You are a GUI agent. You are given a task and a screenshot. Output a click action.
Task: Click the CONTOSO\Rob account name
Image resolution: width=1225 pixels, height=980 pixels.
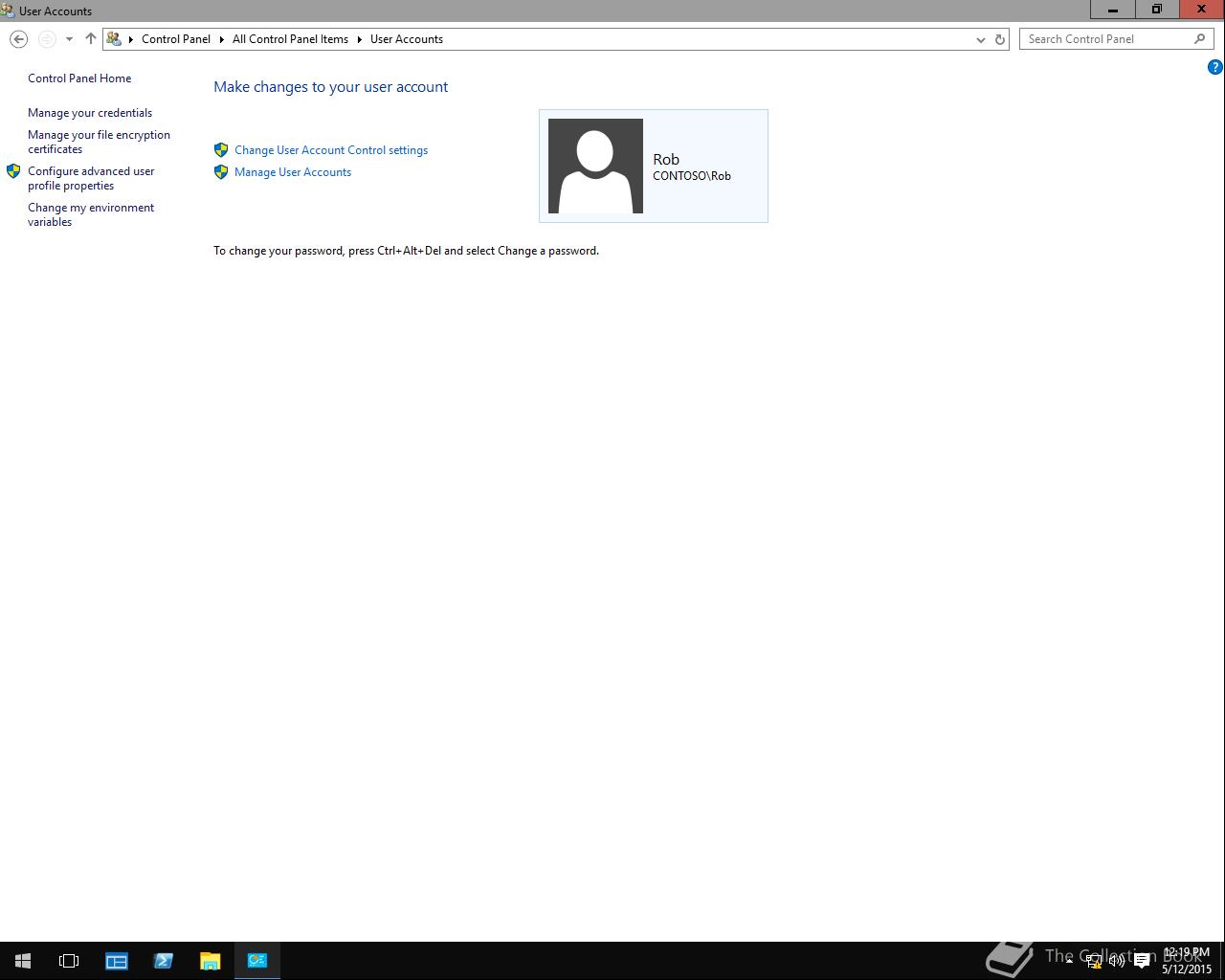point(692,176)
